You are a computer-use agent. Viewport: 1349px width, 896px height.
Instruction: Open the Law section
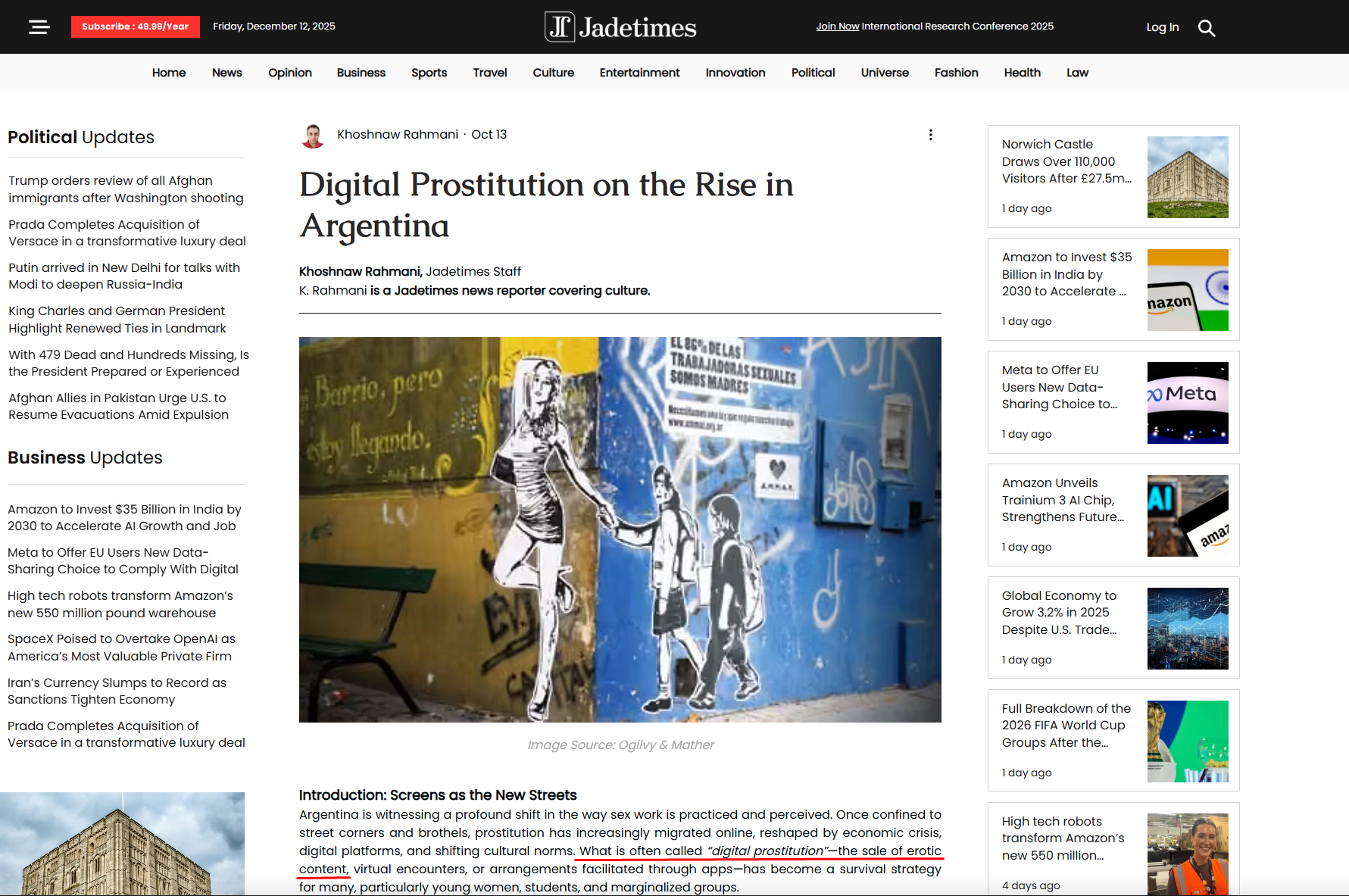[x=1077, y=73]
